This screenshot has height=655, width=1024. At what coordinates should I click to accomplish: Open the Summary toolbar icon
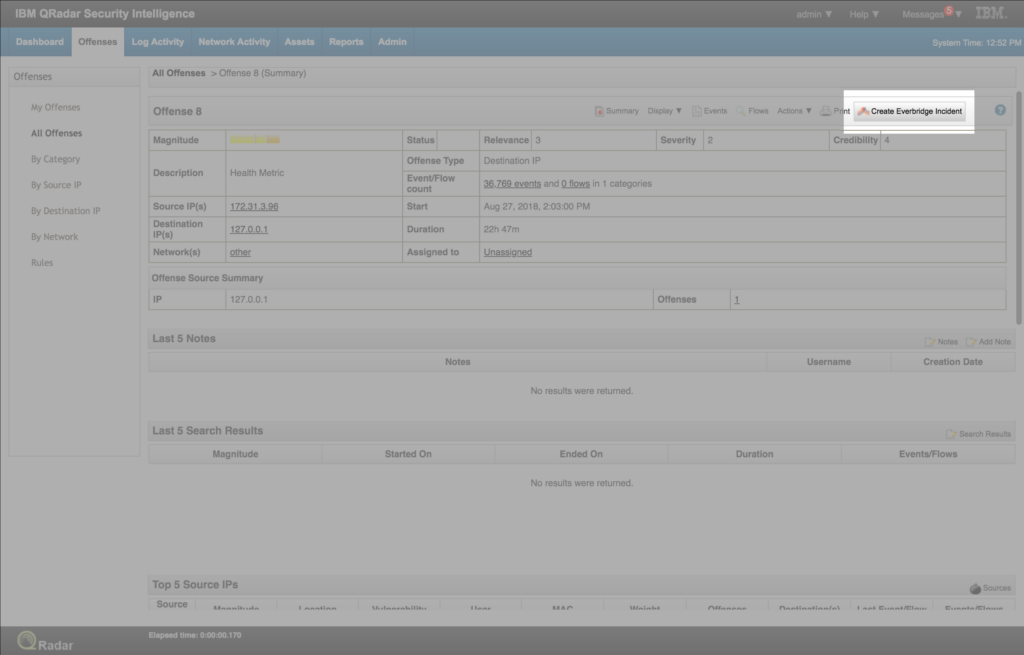tap(616, 111)
